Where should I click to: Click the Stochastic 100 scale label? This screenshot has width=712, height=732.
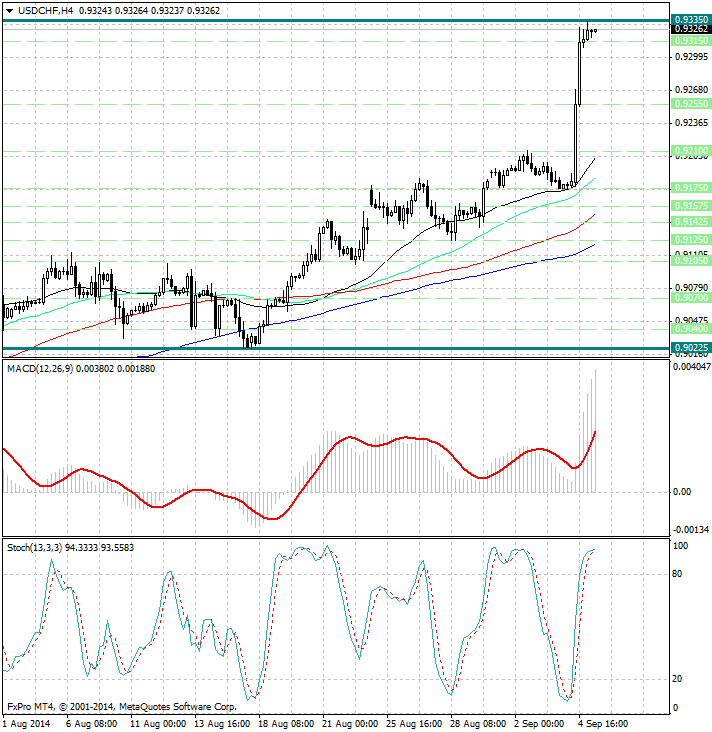(680, 546)
